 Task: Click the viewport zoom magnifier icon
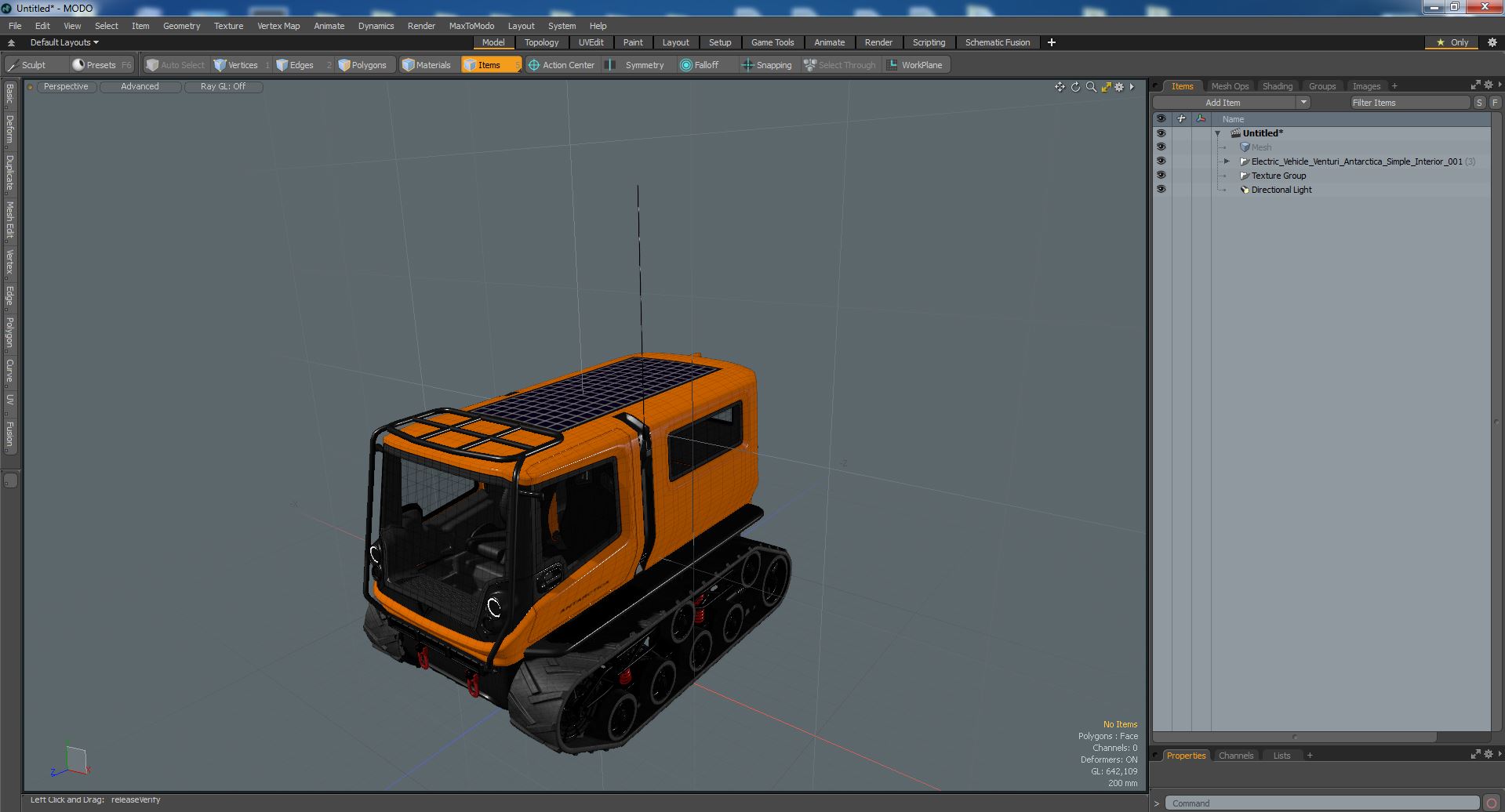(1091, 87)
